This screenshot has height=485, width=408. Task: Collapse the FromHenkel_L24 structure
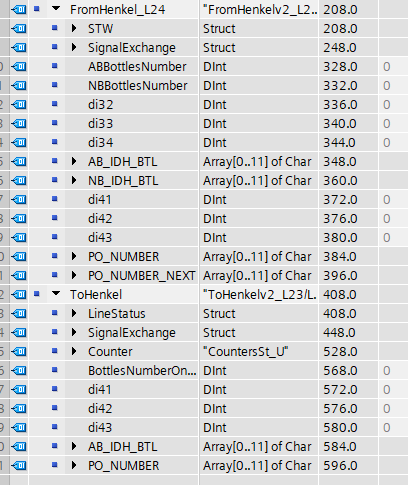tap(56, 8)
